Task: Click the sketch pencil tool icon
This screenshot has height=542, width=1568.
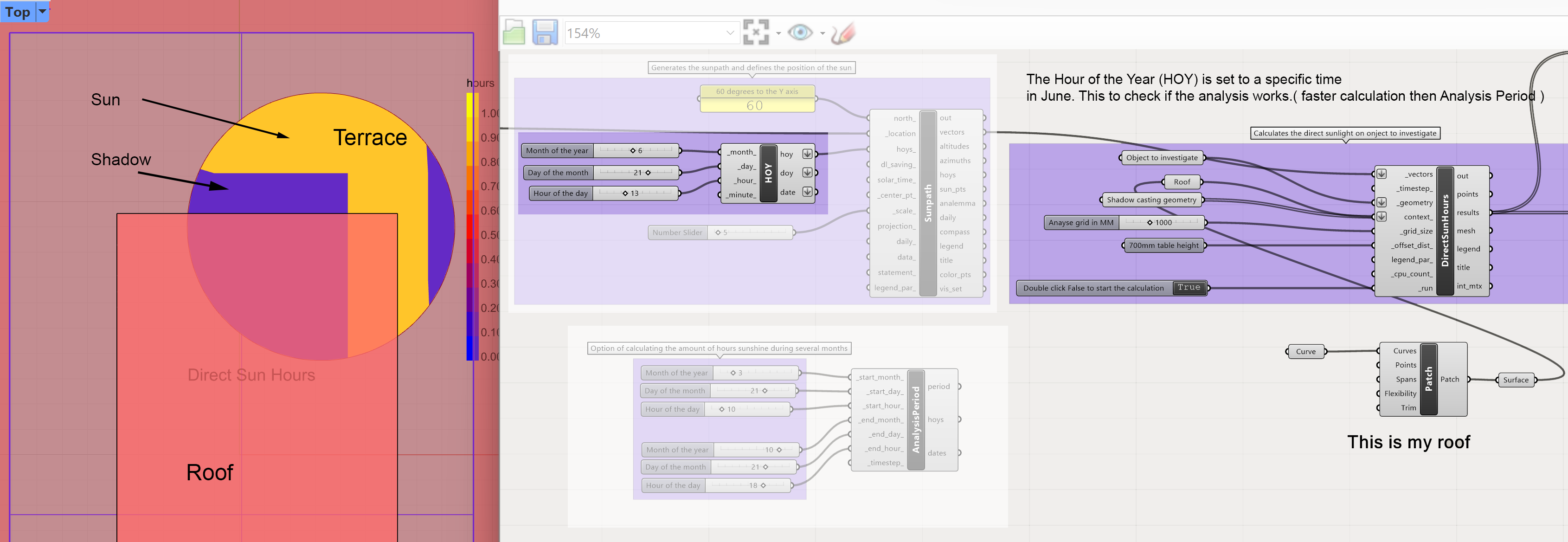Action: tap(843, 33)
